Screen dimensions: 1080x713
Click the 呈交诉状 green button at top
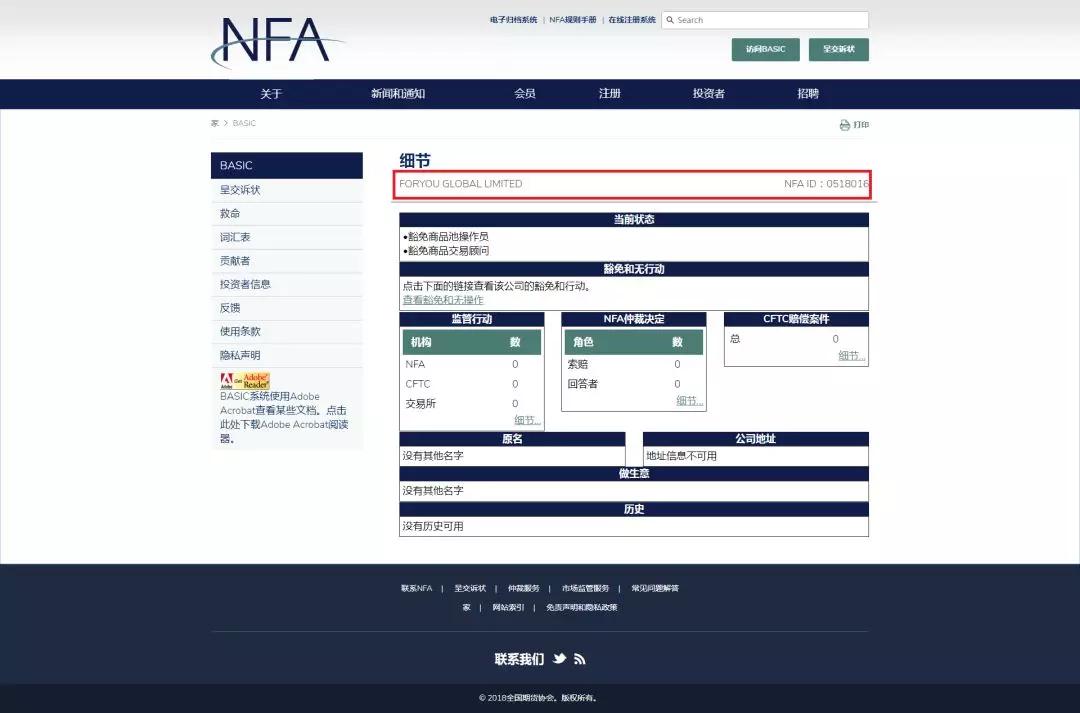pyautogui.click(x=839, y=49)
